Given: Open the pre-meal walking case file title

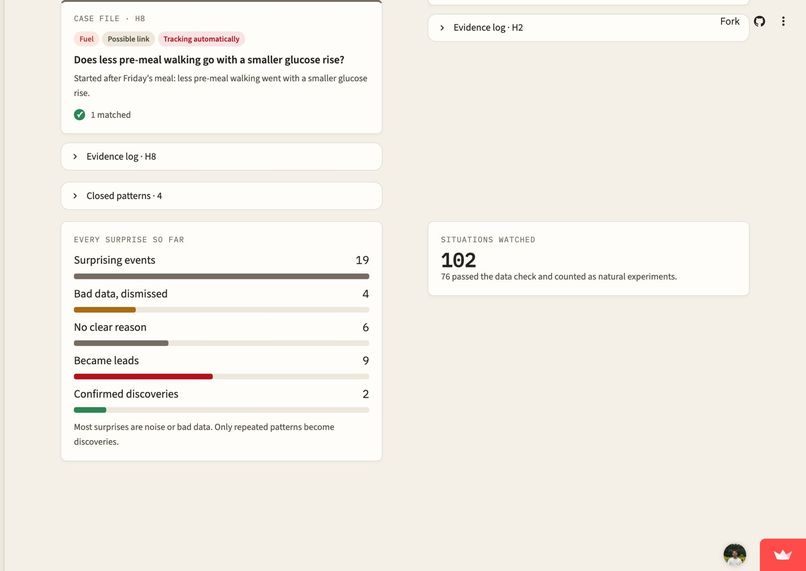Looking at the screenshot, I should [209, 60].
